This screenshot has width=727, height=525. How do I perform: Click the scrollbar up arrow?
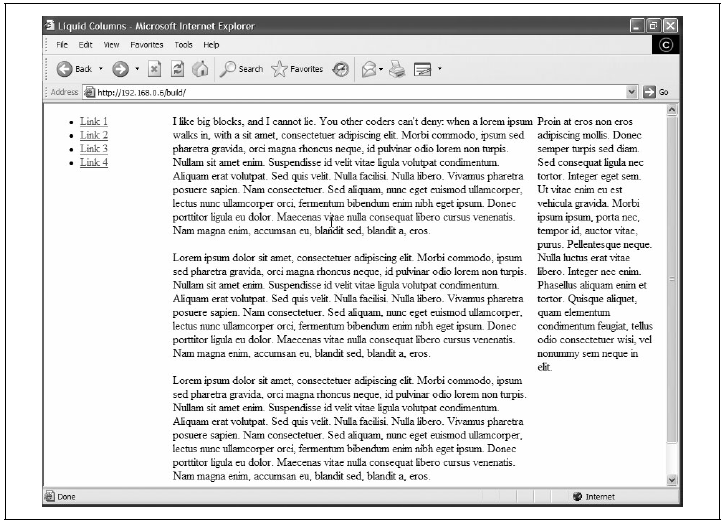click(x=671, y=110)
